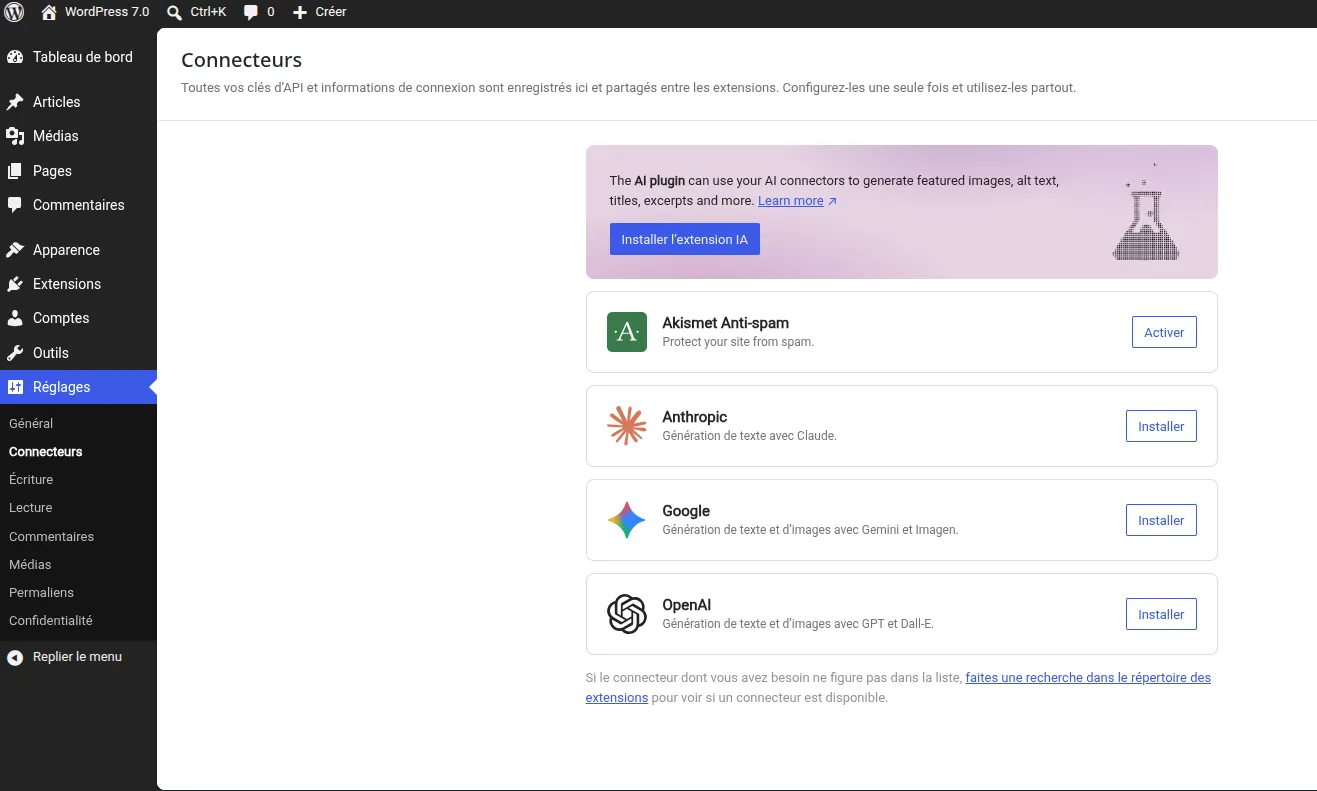
Task: Click WordPress 7.0 site name
Action: (x=107, y=12)
